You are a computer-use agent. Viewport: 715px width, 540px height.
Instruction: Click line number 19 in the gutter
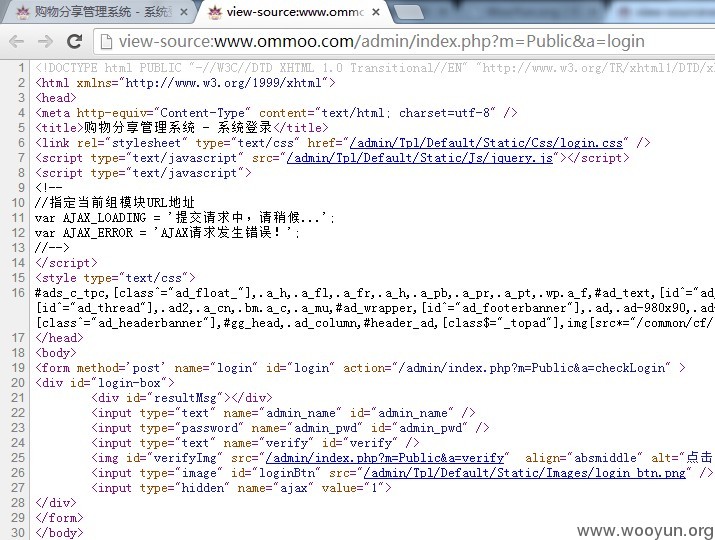18,368
